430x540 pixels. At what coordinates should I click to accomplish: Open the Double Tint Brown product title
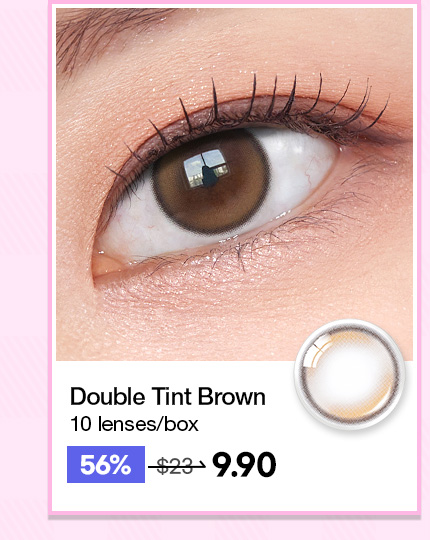[168, 397]
